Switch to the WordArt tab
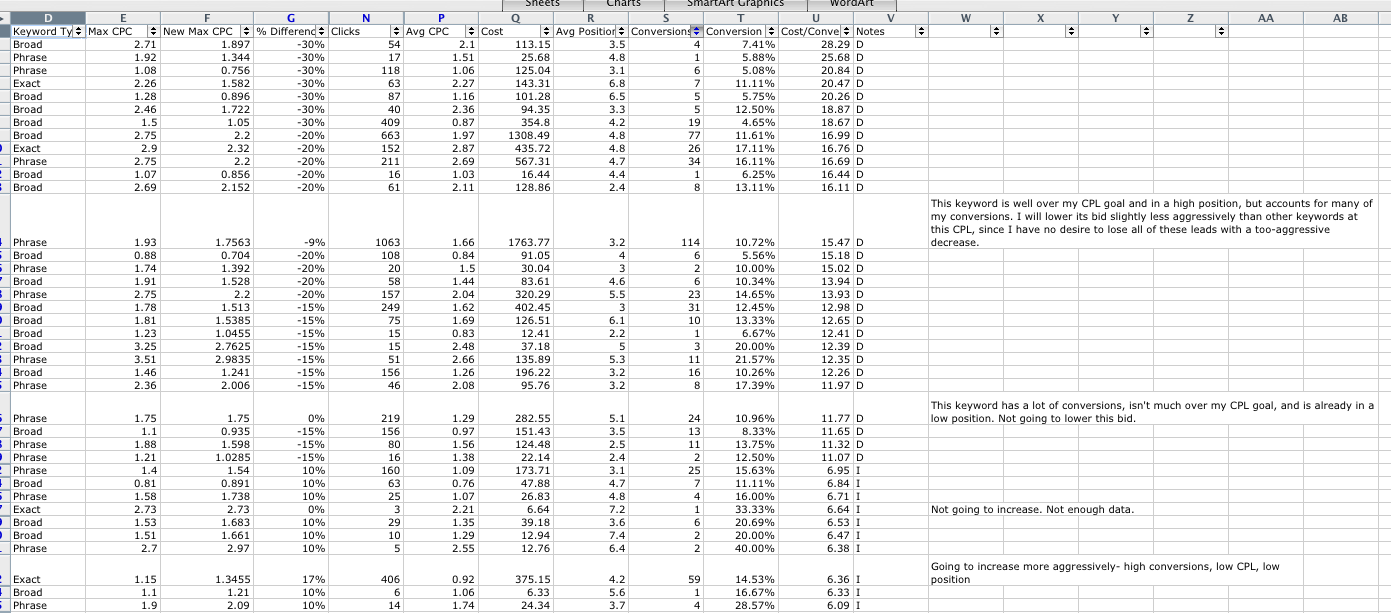This screenshot has width=1391, height=613. [x=852, y=4]
